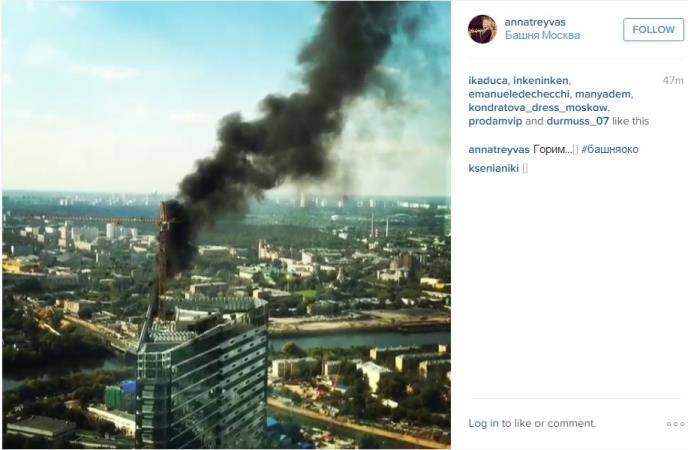Open annatreyvas username in header
The width and height of the screenshot is (688, 450).
tap(535, 22)
